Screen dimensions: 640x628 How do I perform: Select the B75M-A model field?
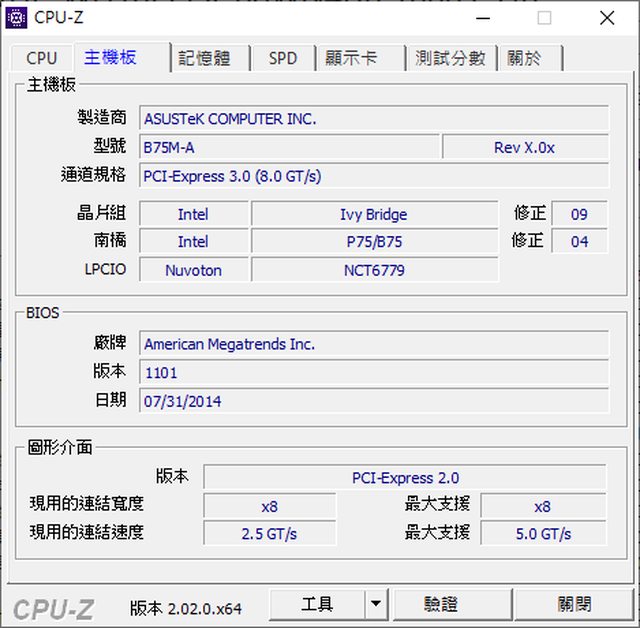(x=289, y=147)
